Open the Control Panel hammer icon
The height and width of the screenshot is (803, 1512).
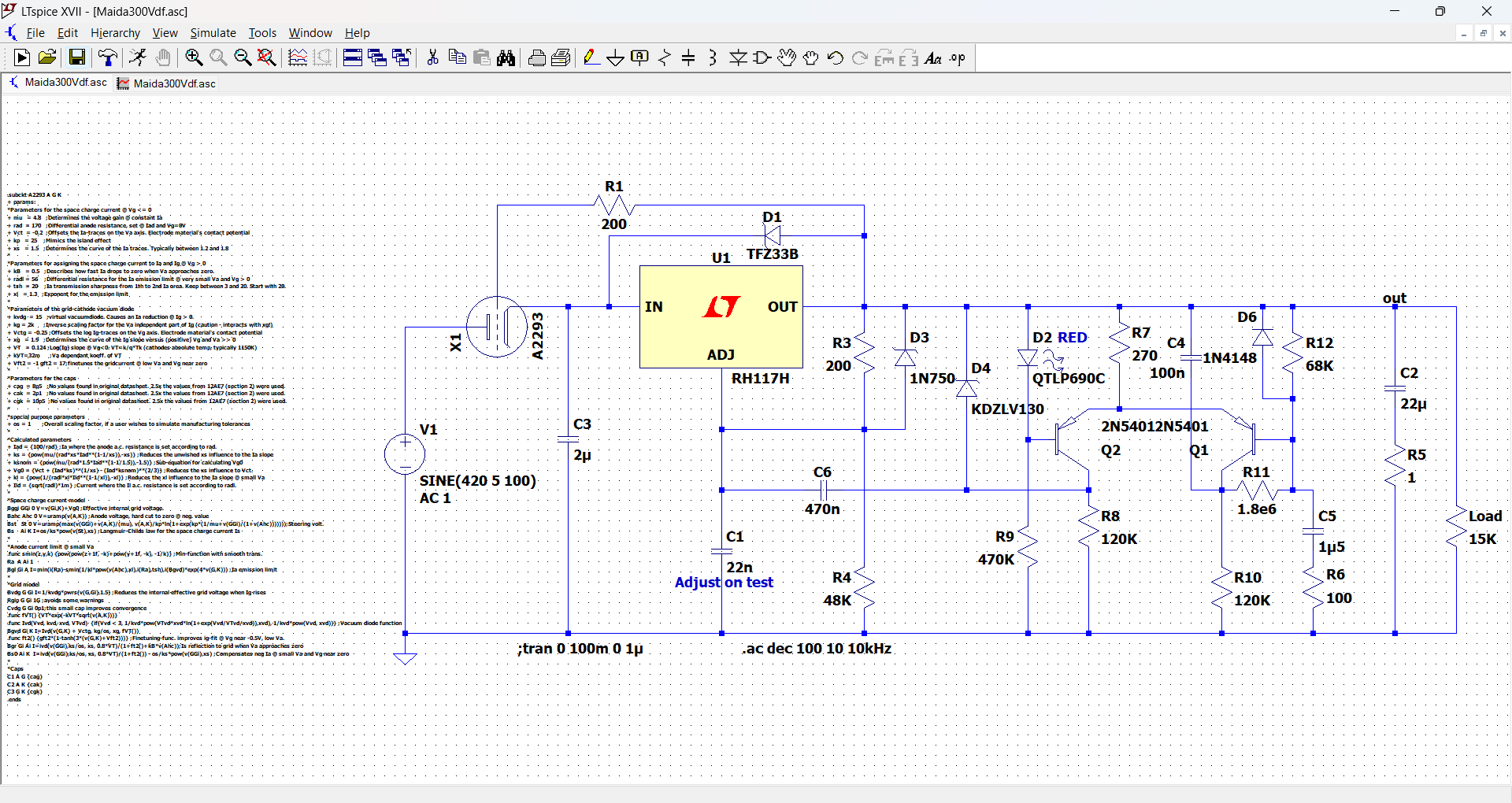pos(108,57)
